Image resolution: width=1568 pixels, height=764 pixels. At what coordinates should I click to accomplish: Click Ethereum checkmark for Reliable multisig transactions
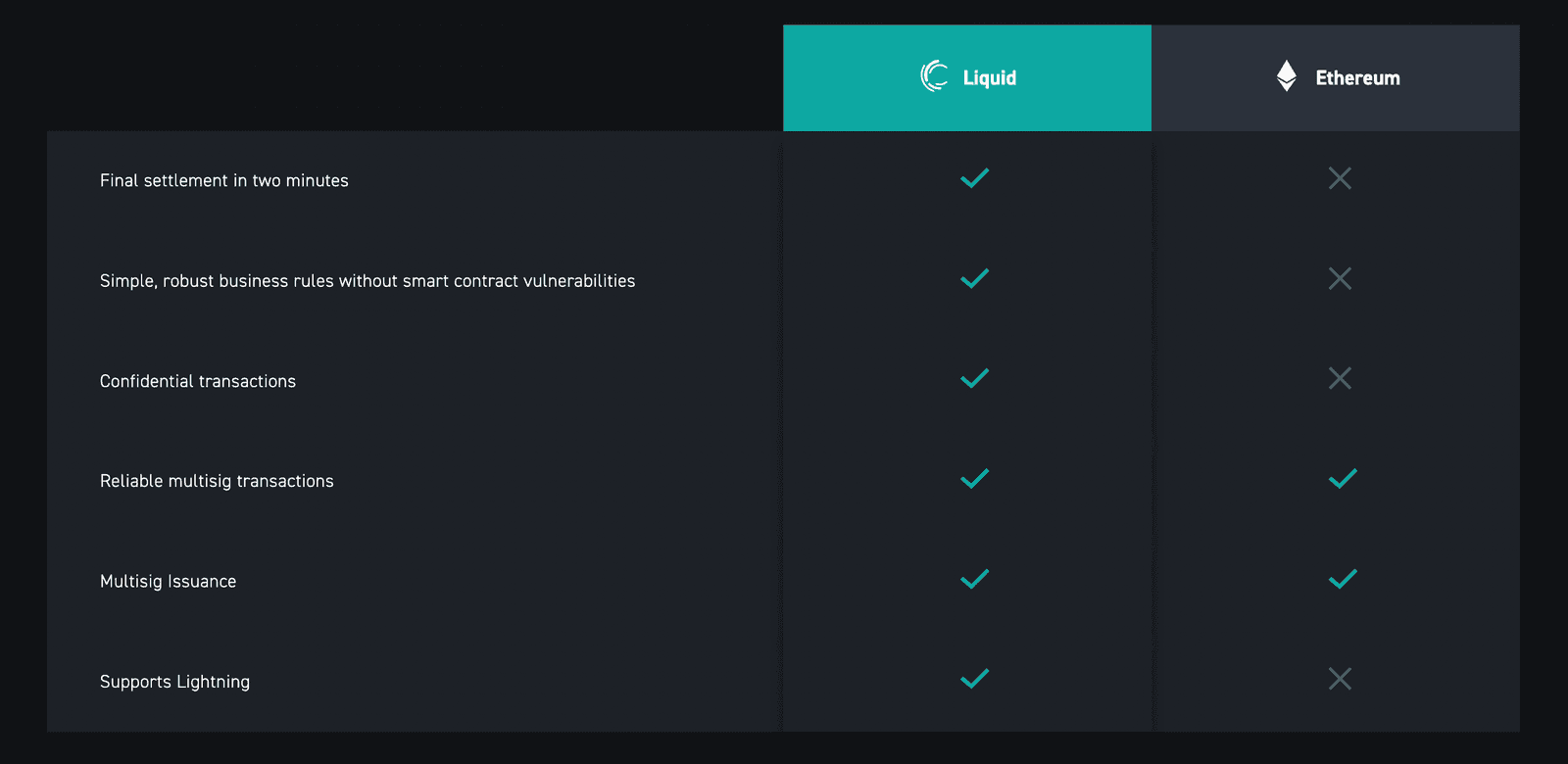click(x=1342, y=479)
